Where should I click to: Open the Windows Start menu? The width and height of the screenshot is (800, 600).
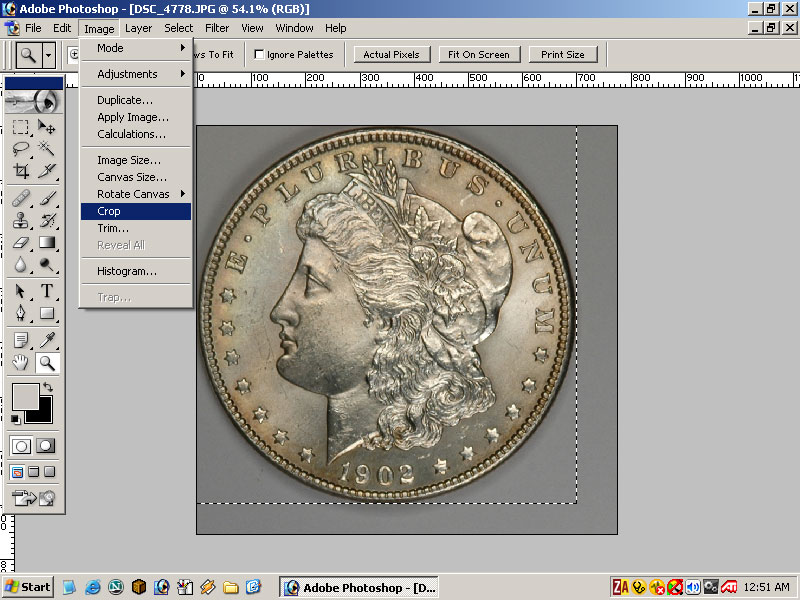(28, 587)
